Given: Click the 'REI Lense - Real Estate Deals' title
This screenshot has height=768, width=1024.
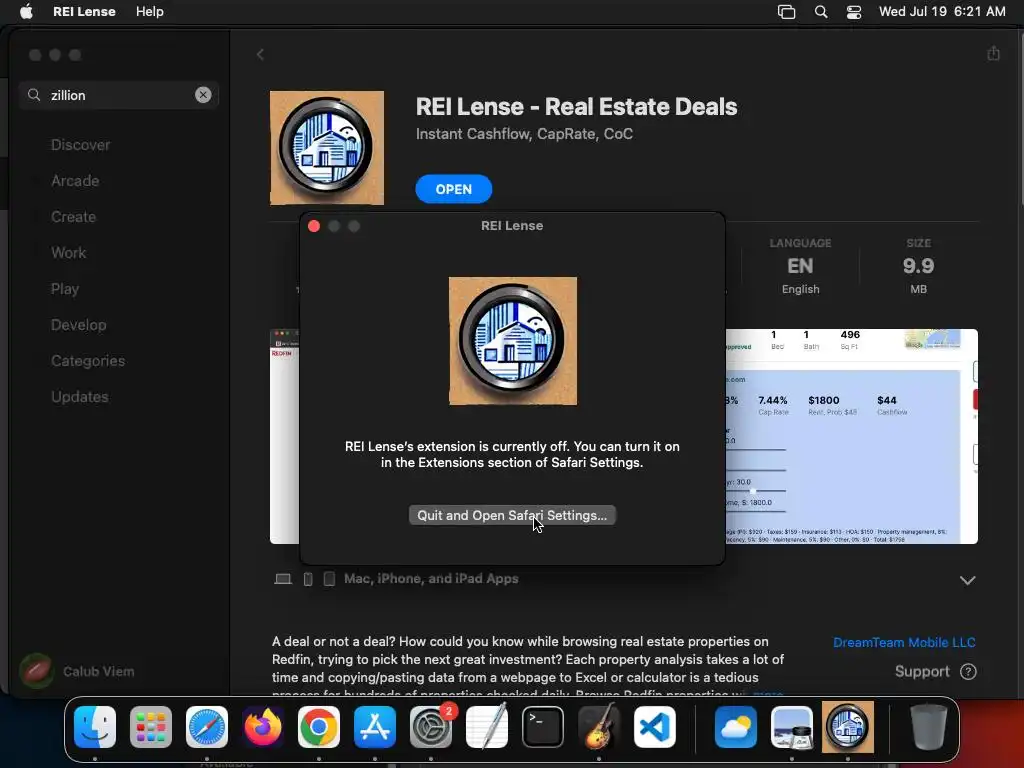Looking at the screenshot, I should pyautogui.click(x=576, y=106).
